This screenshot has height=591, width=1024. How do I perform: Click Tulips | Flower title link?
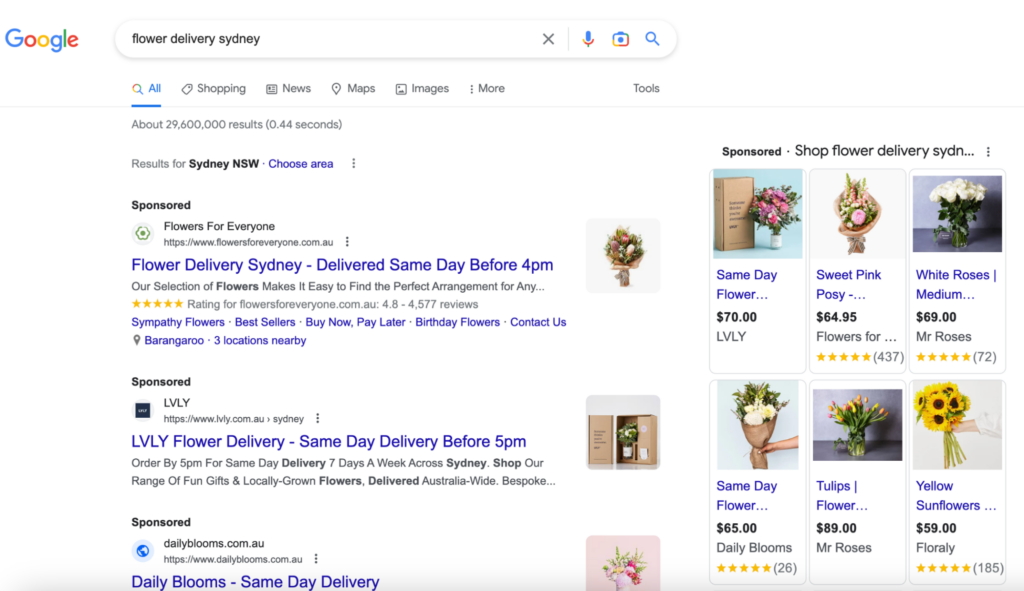pyautogui.click(x=842, y=496)
